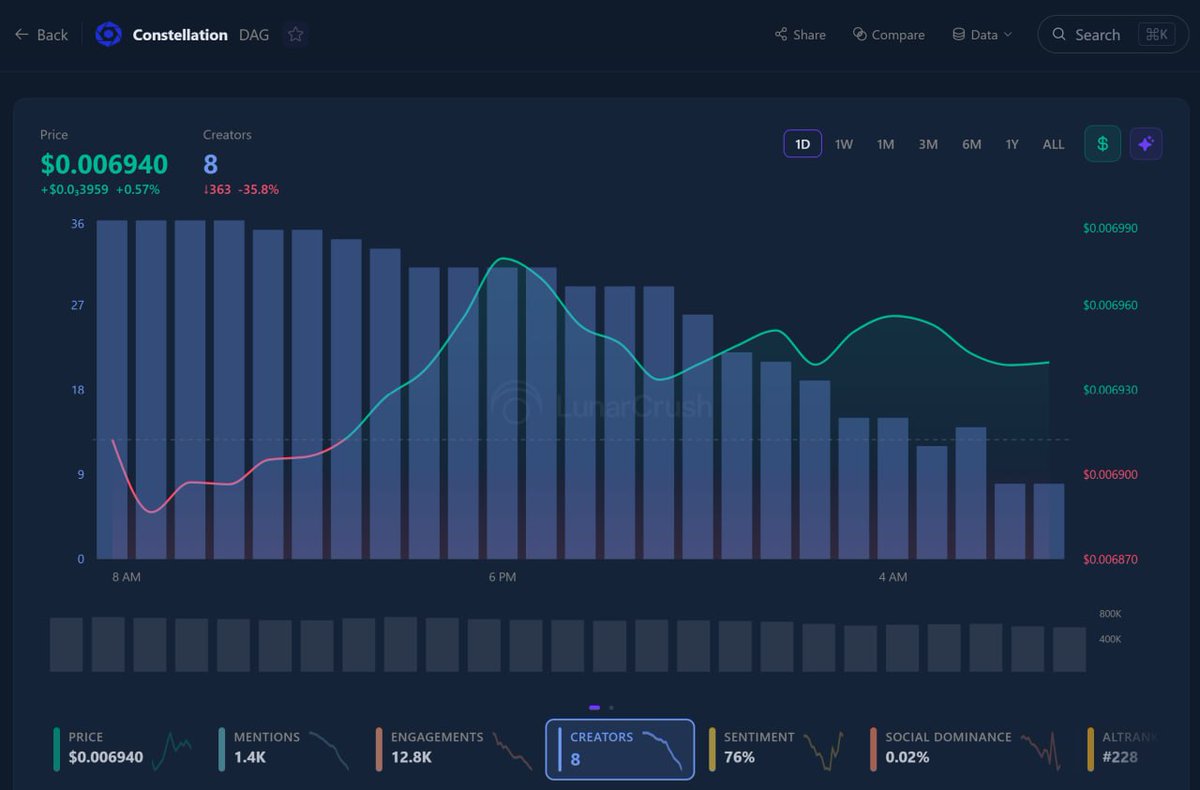Click the 800K volume axis label
Image resolution: width=1200 pixels, height=790 pixels.
point(1110,613)
